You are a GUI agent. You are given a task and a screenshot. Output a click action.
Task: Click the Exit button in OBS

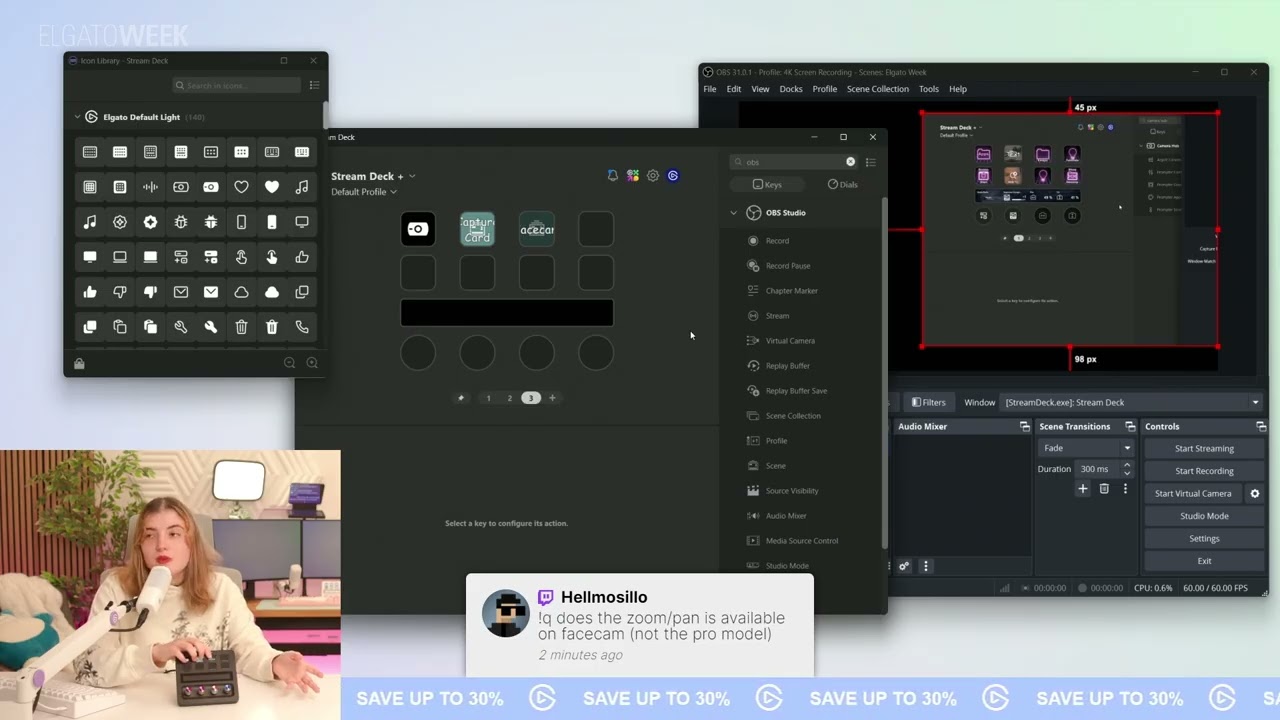pos(1204,561)
